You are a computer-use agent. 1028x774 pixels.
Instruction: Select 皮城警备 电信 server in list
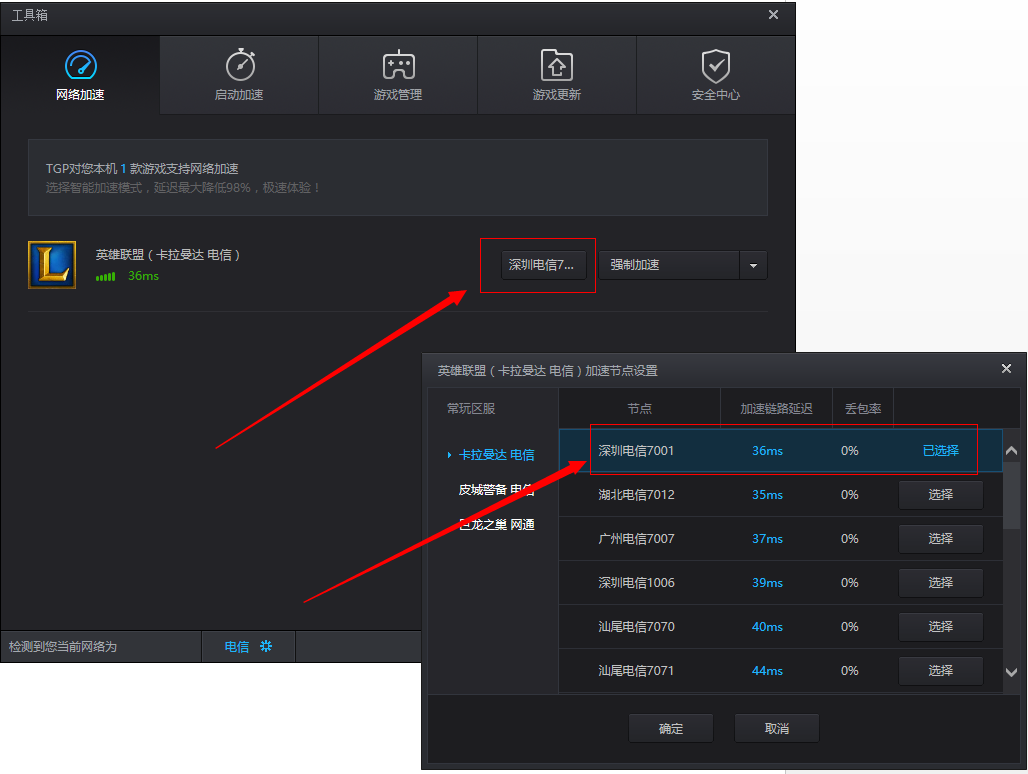pyautogui.click(x=496, y=490)
